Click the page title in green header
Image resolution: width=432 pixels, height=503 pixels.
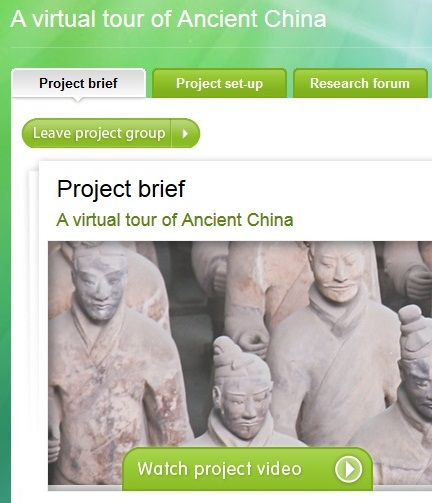coord(168,19)
